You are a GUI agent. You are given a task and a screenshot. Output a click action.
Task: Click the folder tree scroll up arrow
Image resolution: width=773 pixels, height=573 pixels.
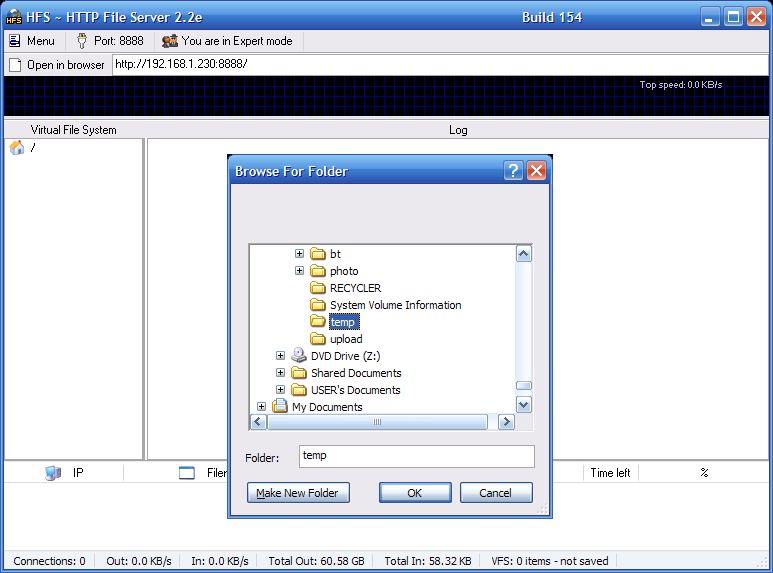coord(523,254)
